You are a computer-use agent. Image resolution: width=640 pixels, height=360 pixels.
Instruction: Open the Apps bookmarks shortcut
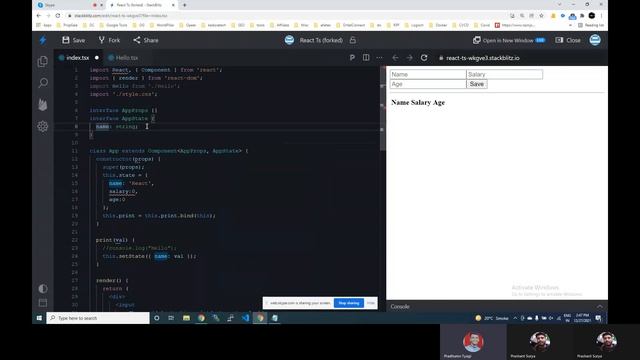click(x=44, y=25)
